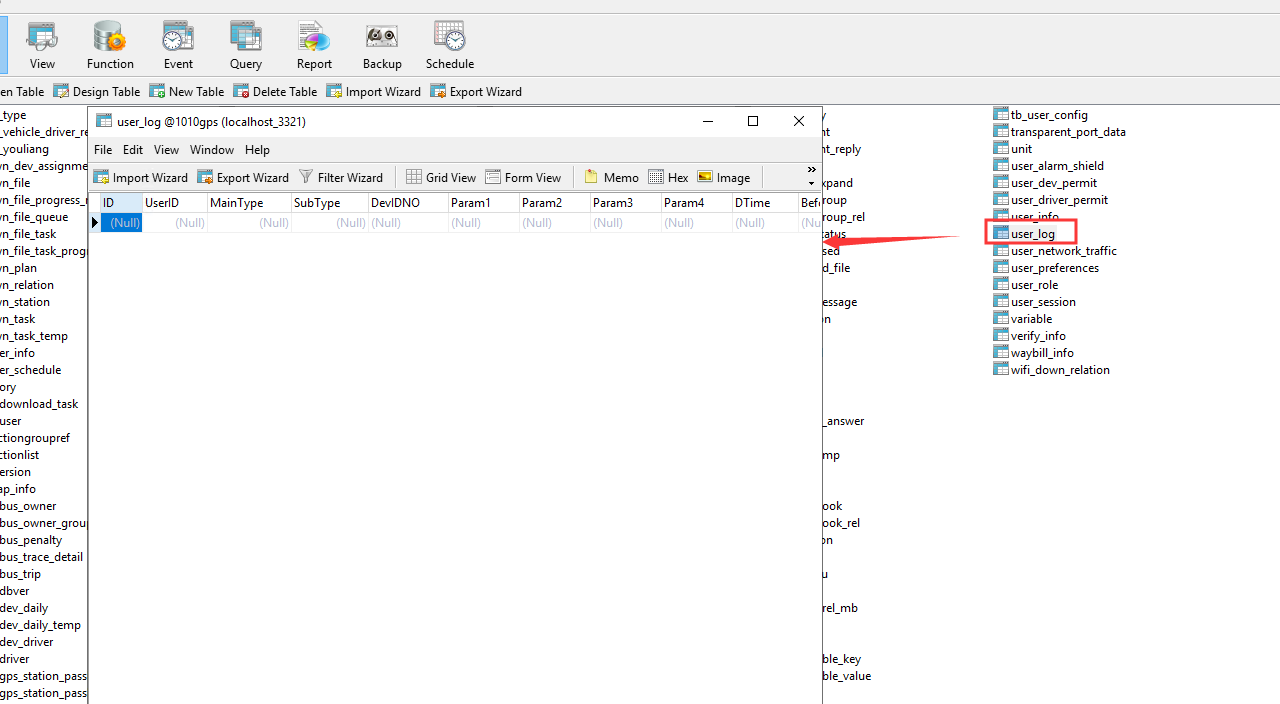Select the user_preferences table

point(1046,268)
